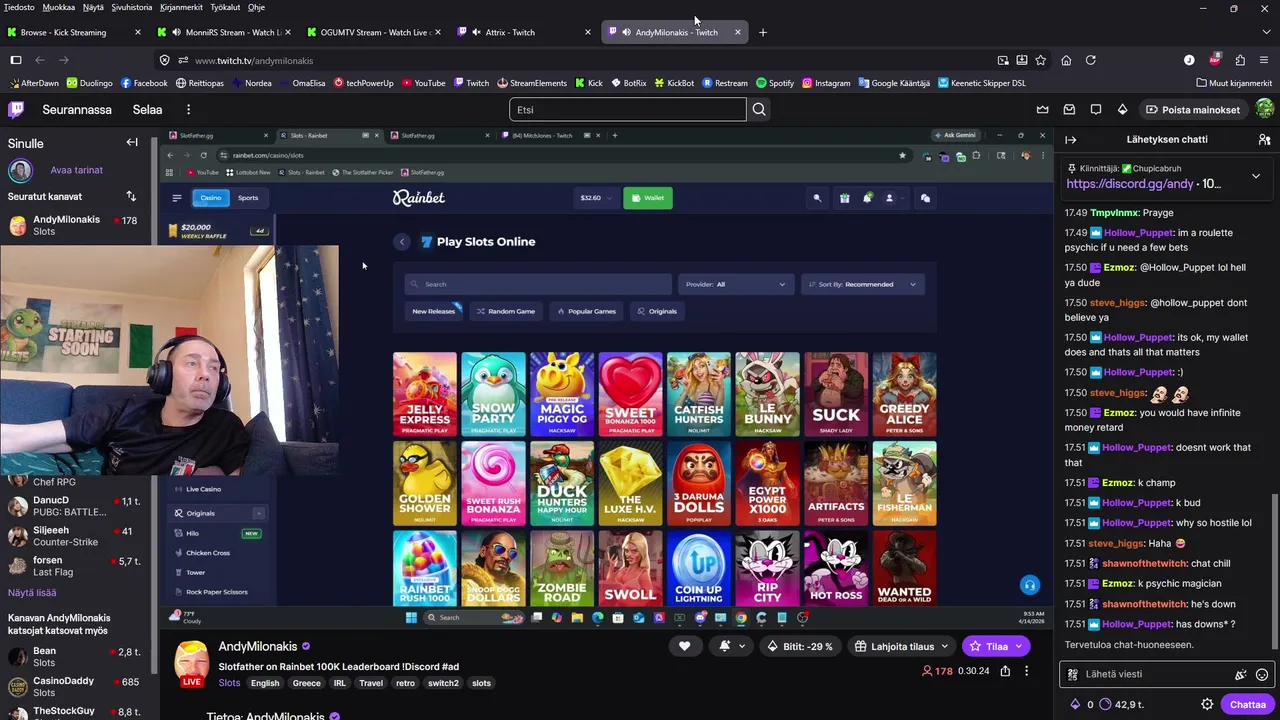The width and height of the screenshot is (1280, 720).
Task: Expand the pinned chat message
Action: [x=1256, y=176]
